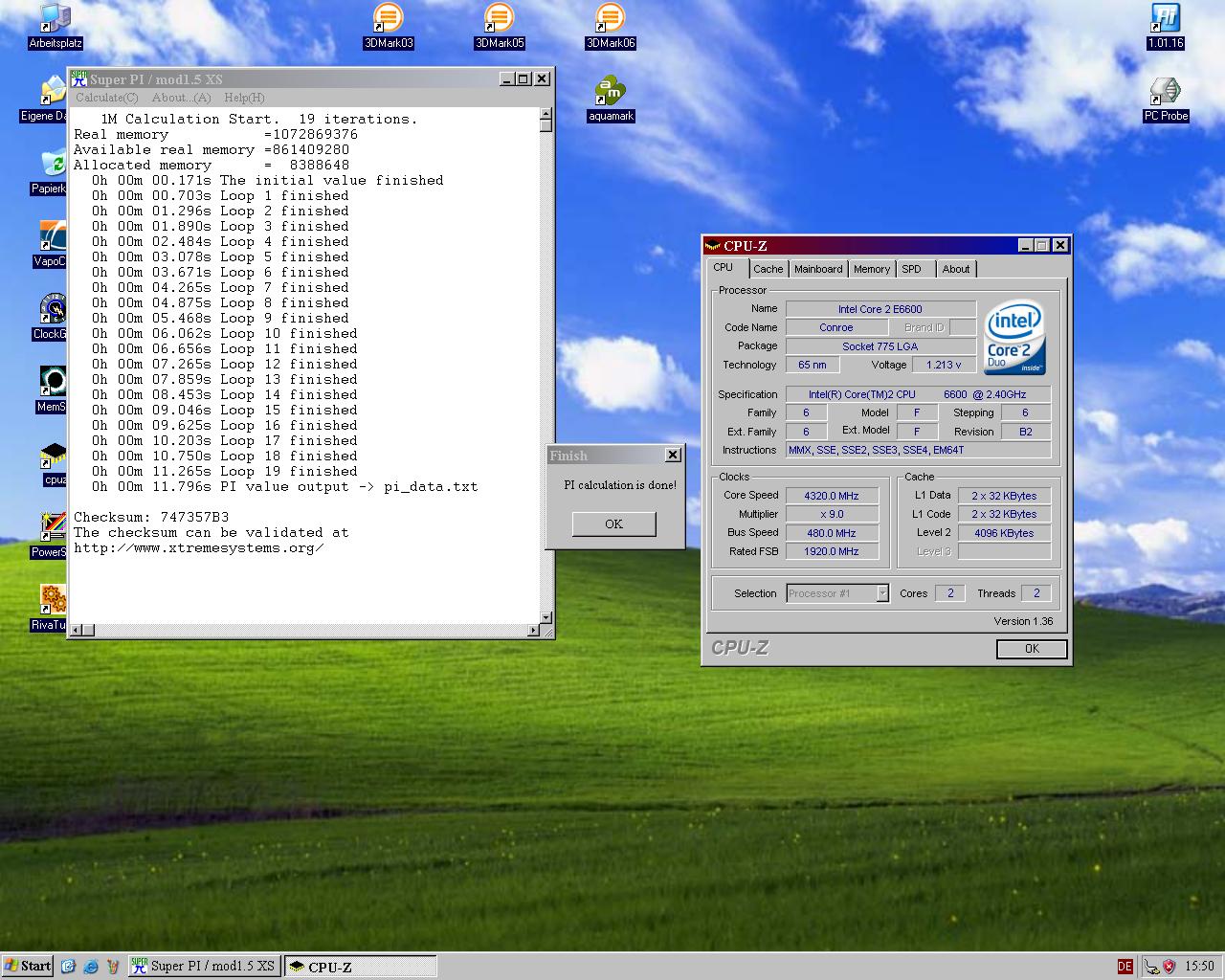Click Super PI horizontal scrollbar left arrow
This screenshot has width=1225, height=980.
pyautogui.click(x=77, y=630)
